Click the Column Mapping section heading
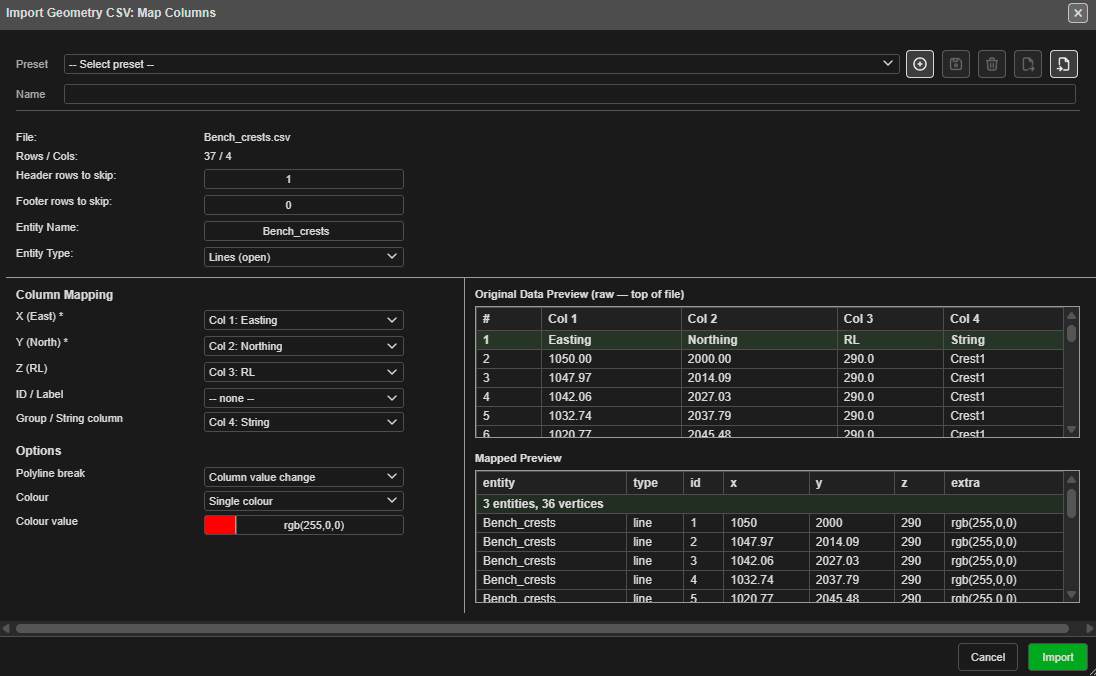This screenshot has height=676, width=1096. point(64,295)
